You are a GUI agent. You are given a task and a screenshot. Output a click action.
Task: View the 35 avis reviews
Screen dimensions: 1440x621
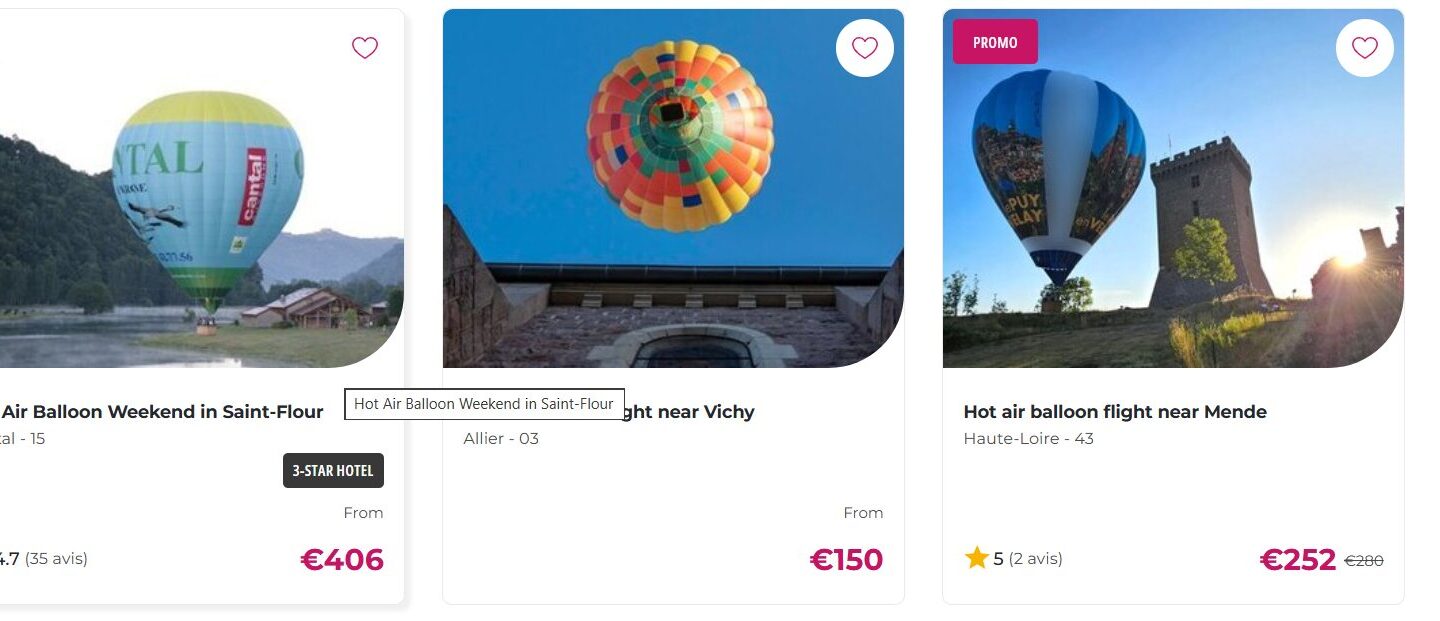[56, 558]
